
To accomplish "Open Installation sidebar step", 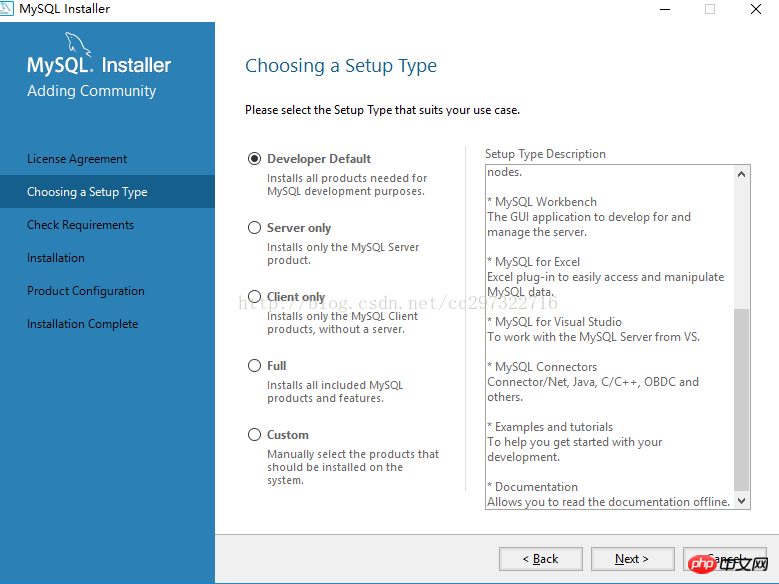I will [56, 258].
